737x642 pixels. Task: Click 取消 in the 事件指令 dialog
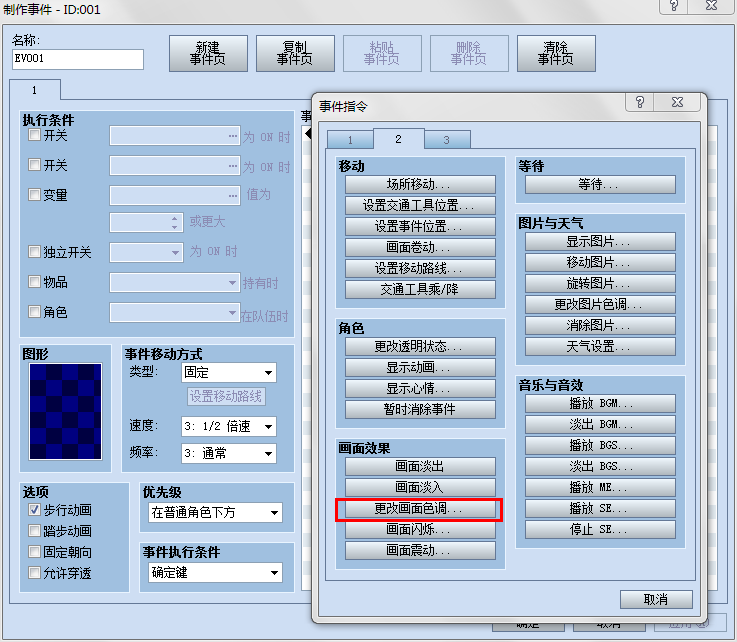coord(656,600)
